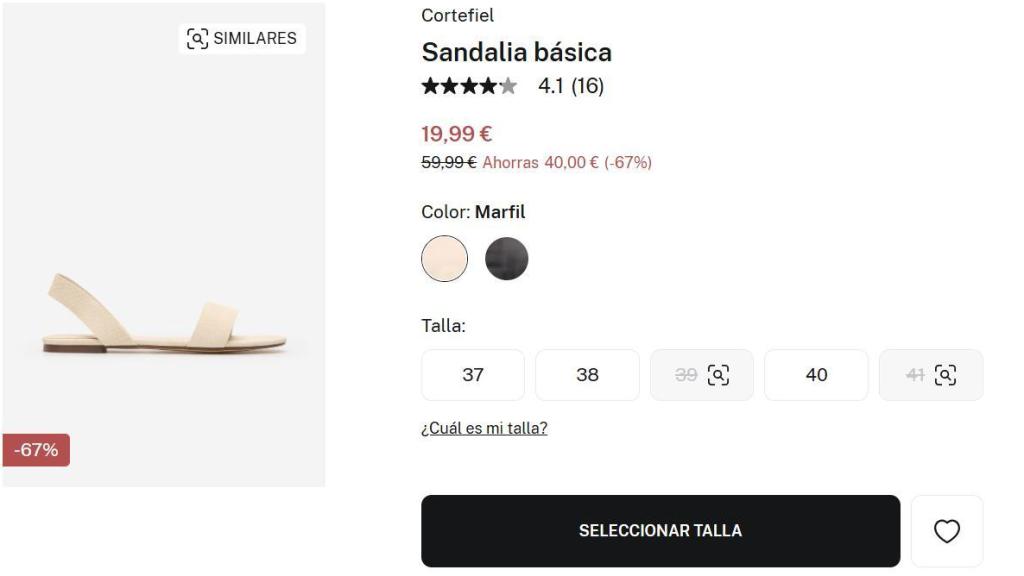Select the Marfil color swatch
Screen dimensions: 1024x576
pyautogui.click(x=444, y=258)
